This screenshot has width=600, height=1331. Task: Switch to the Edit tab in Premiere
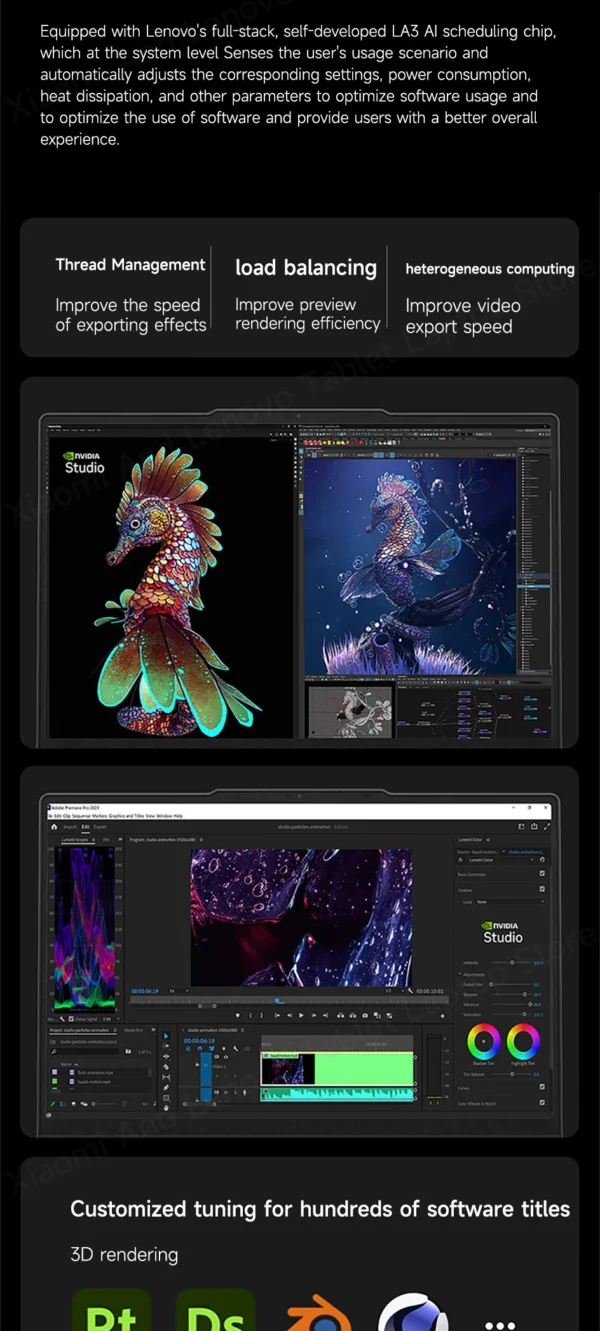pyautogui.click(x=85, y=827)
